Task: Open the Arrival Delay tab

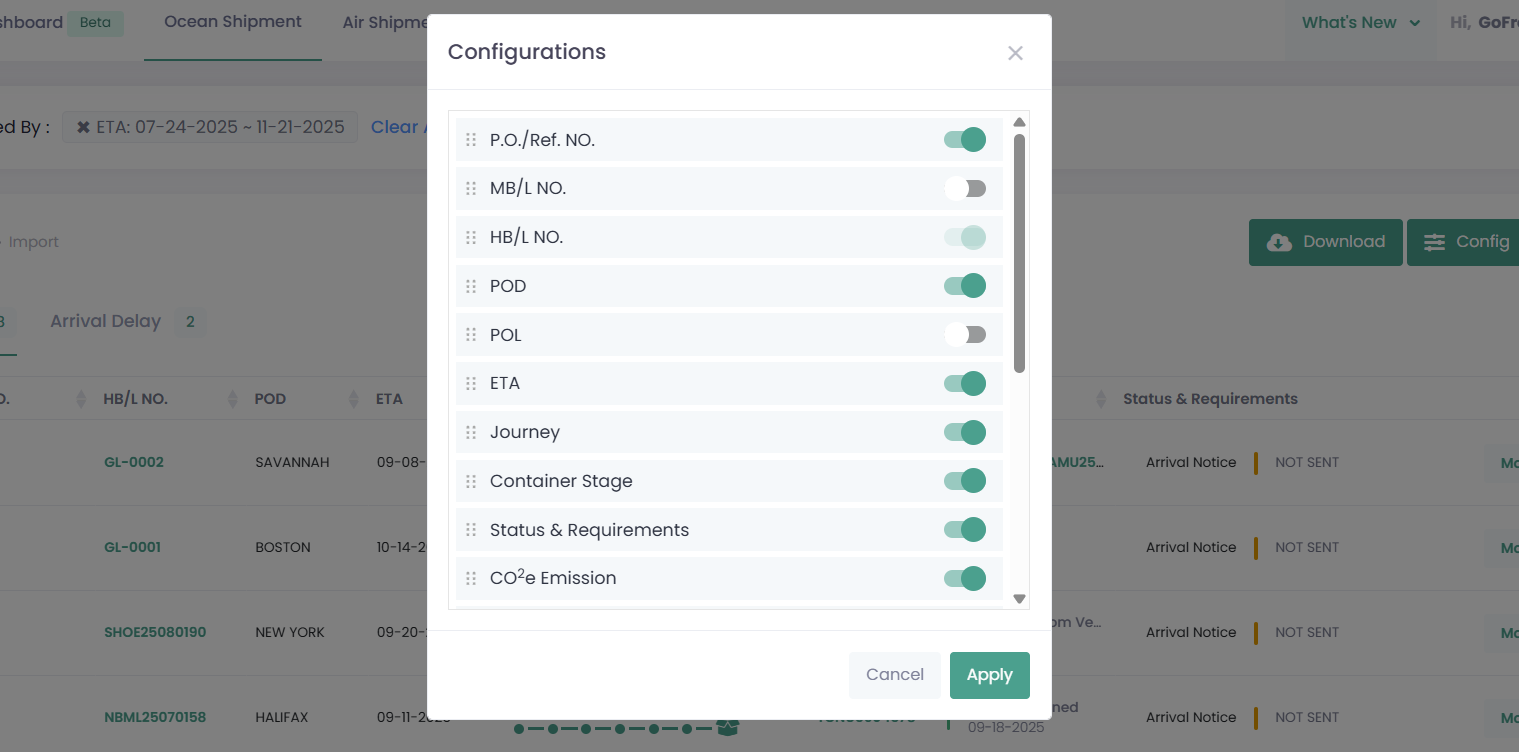Action: click(x=105, y=321)
